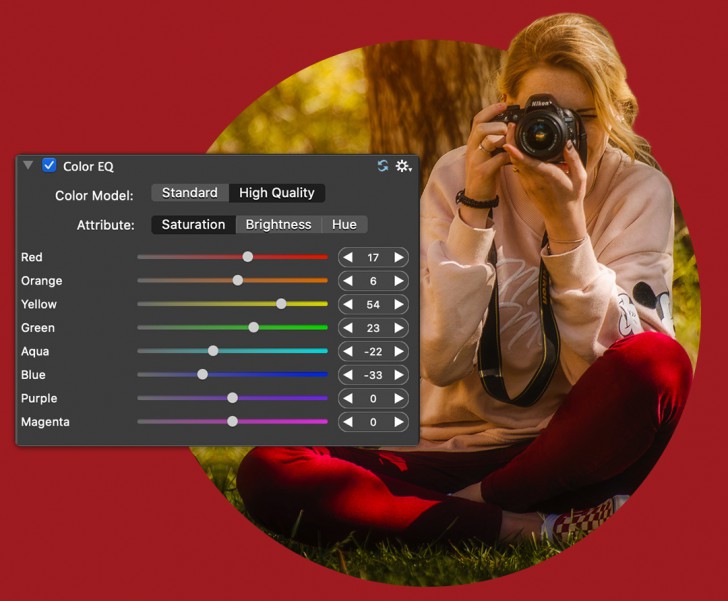Click the Color EQ reset arrows icon

383,166
